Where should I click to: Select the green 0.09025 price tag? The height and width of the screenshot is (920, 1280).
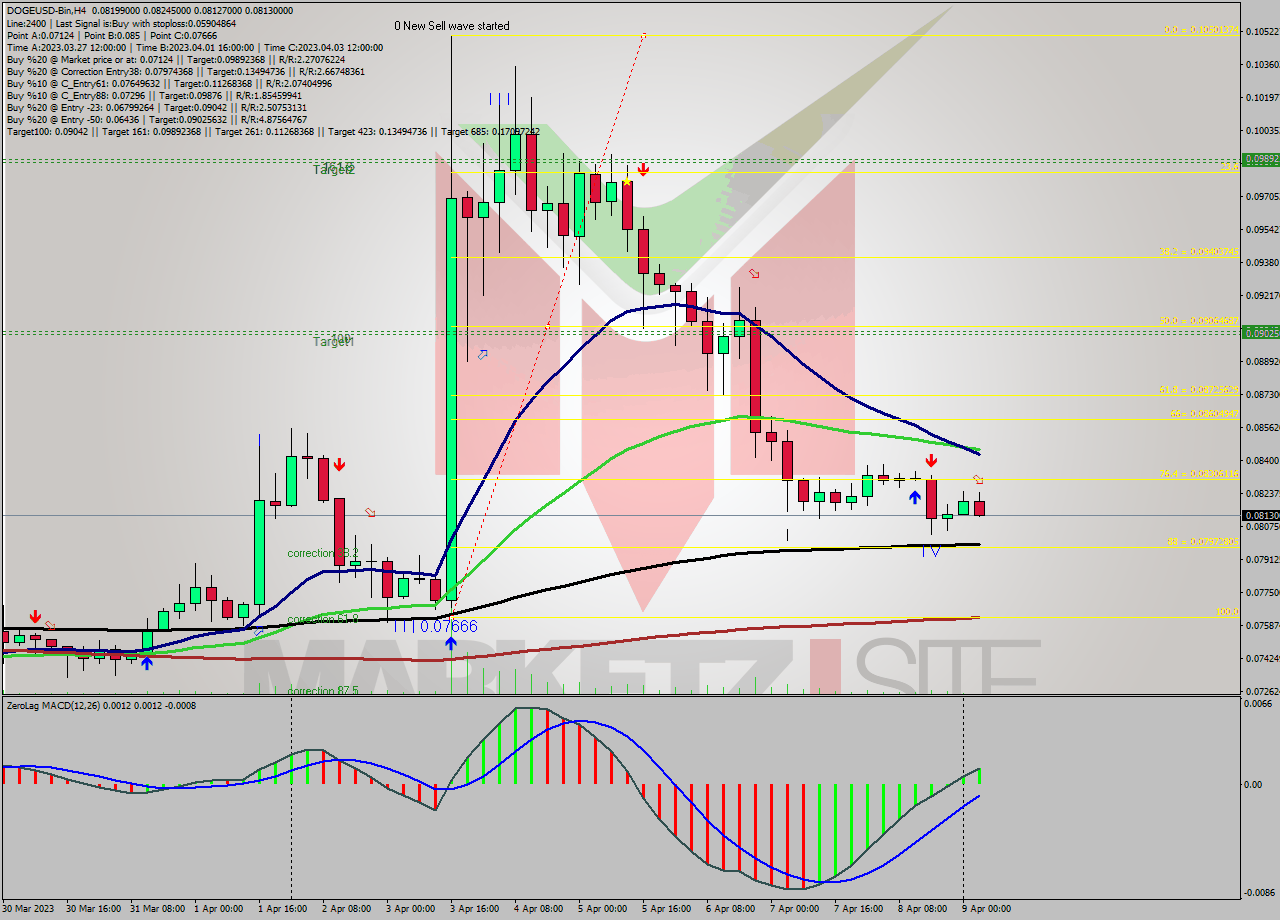(x=1260, y=332)
